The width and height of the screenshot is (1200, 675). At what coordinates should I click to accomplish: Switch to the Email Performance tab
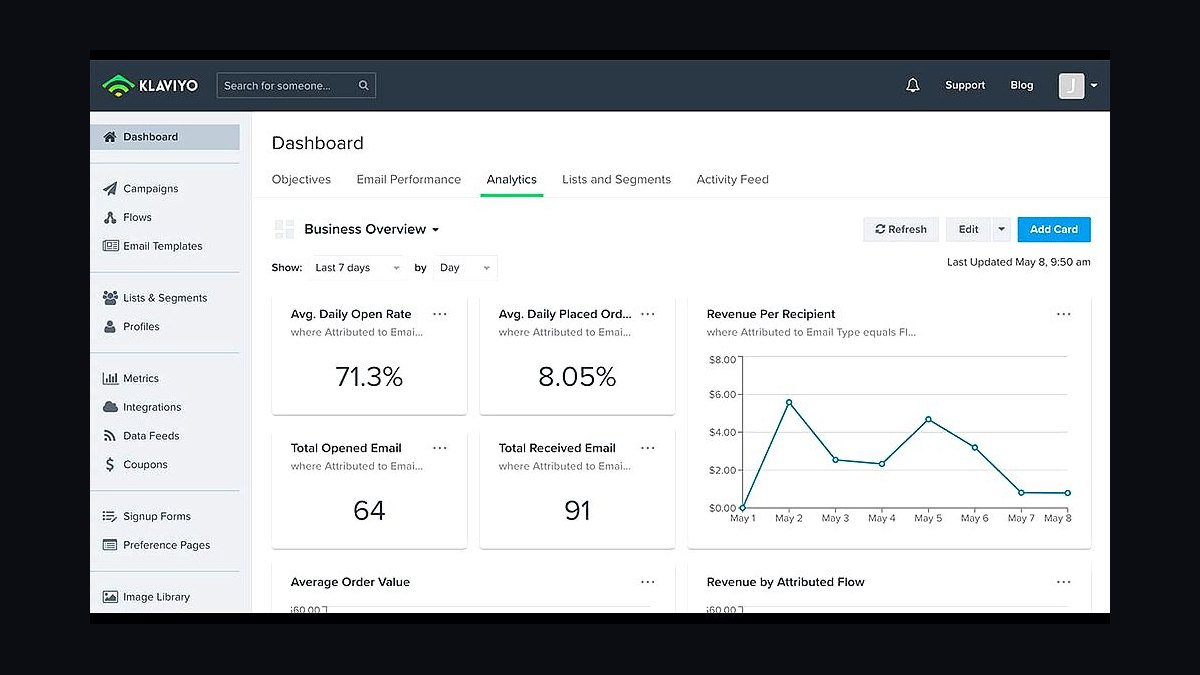point(409,180)
